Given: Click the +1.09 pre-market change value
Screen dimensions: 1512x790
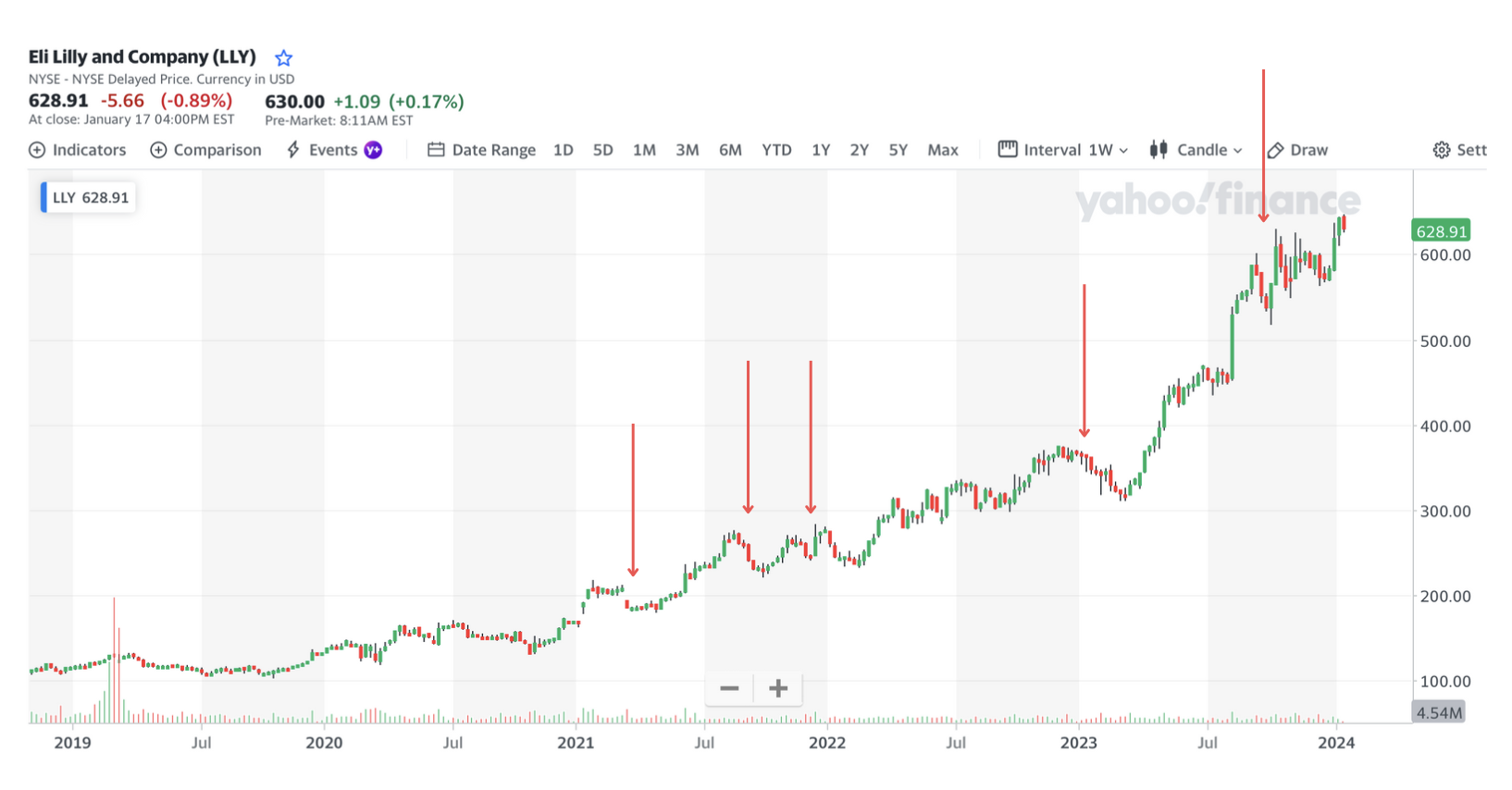Looking at the screenshot, I should coord(357,102).
